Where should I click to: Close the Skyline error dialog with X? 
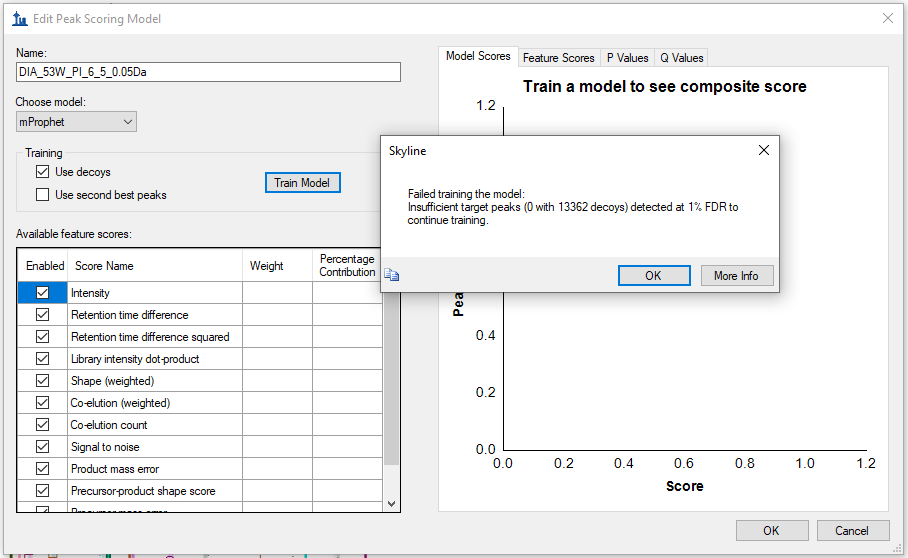764,150
